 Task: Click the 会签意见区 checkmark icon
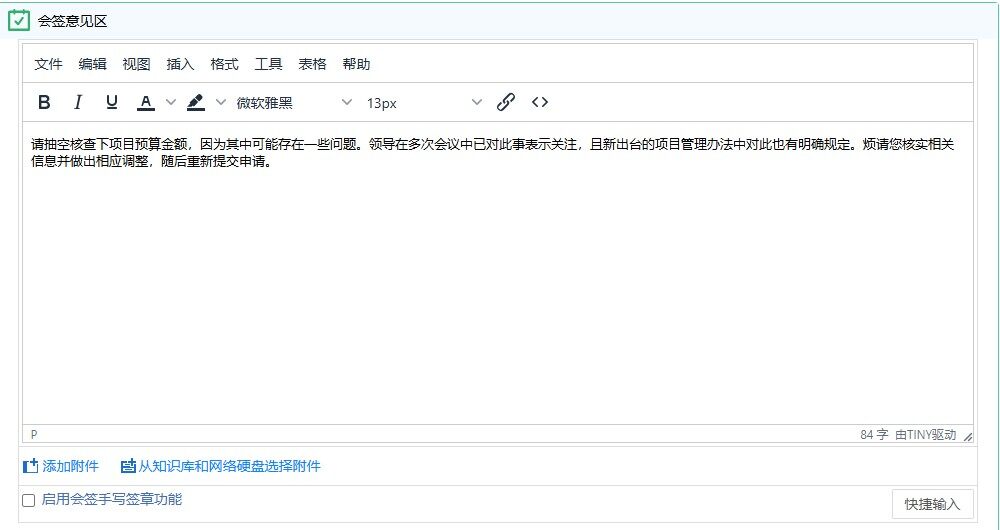click(19, 20)
